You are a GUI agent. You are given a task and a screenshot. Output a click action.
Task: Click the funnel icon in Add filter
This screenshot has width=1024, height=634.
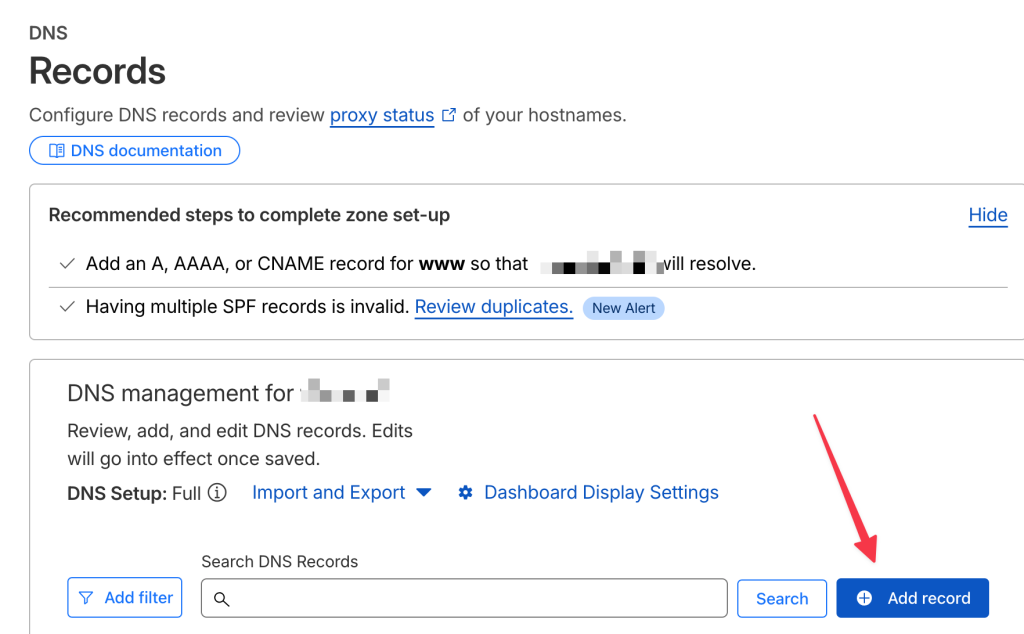click(x=87, y=598)
